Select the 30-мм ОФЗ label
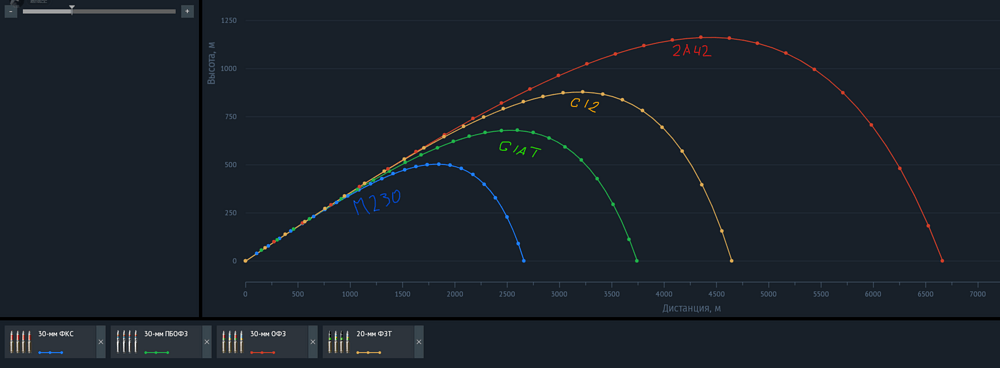1000x368 pixels. point(268,334)
